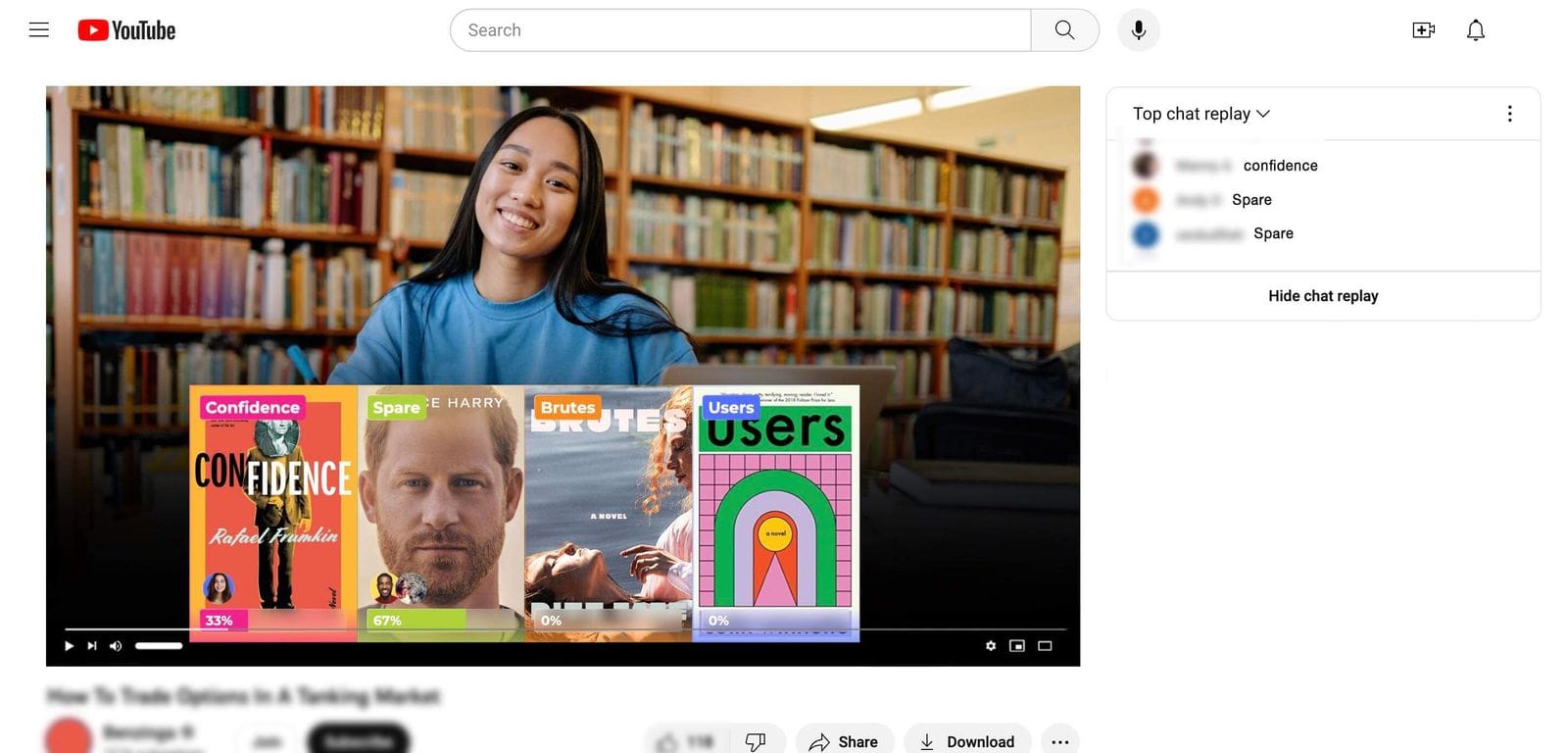1568x753 pixels.
Task: Click the pink Confidence poll label
Action: click(x=253, y=407)
